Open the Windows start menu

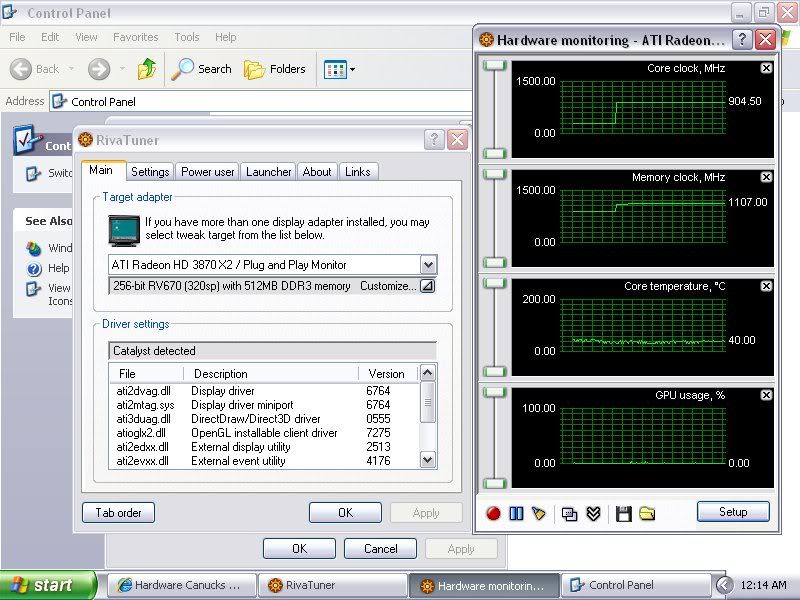(x=47, y=585)
